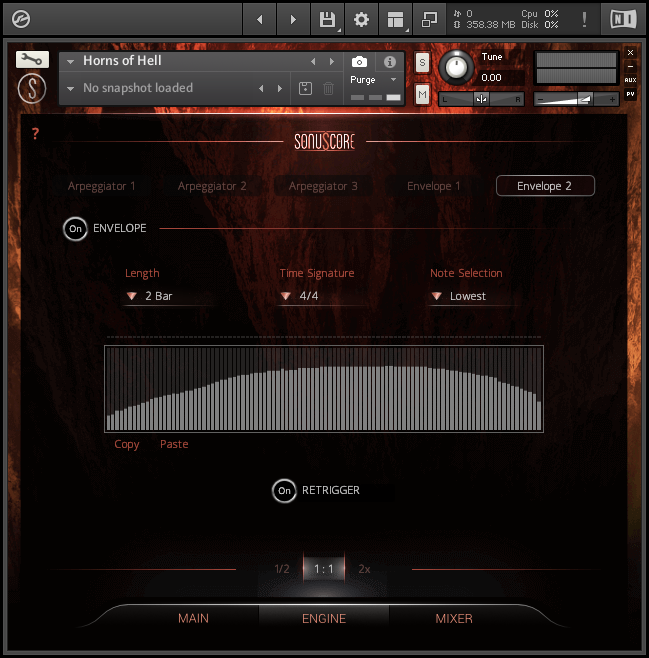Go to the MIXER page tab
This screenshot has width=649, height=658.
(454, 618)
